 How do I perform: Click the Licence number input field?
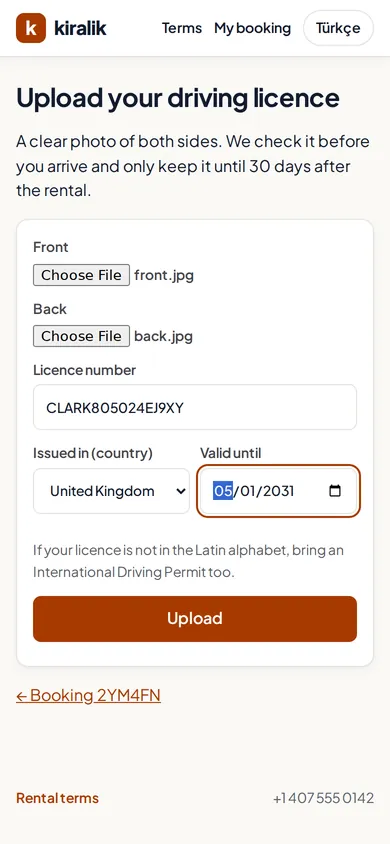(195, 407)
